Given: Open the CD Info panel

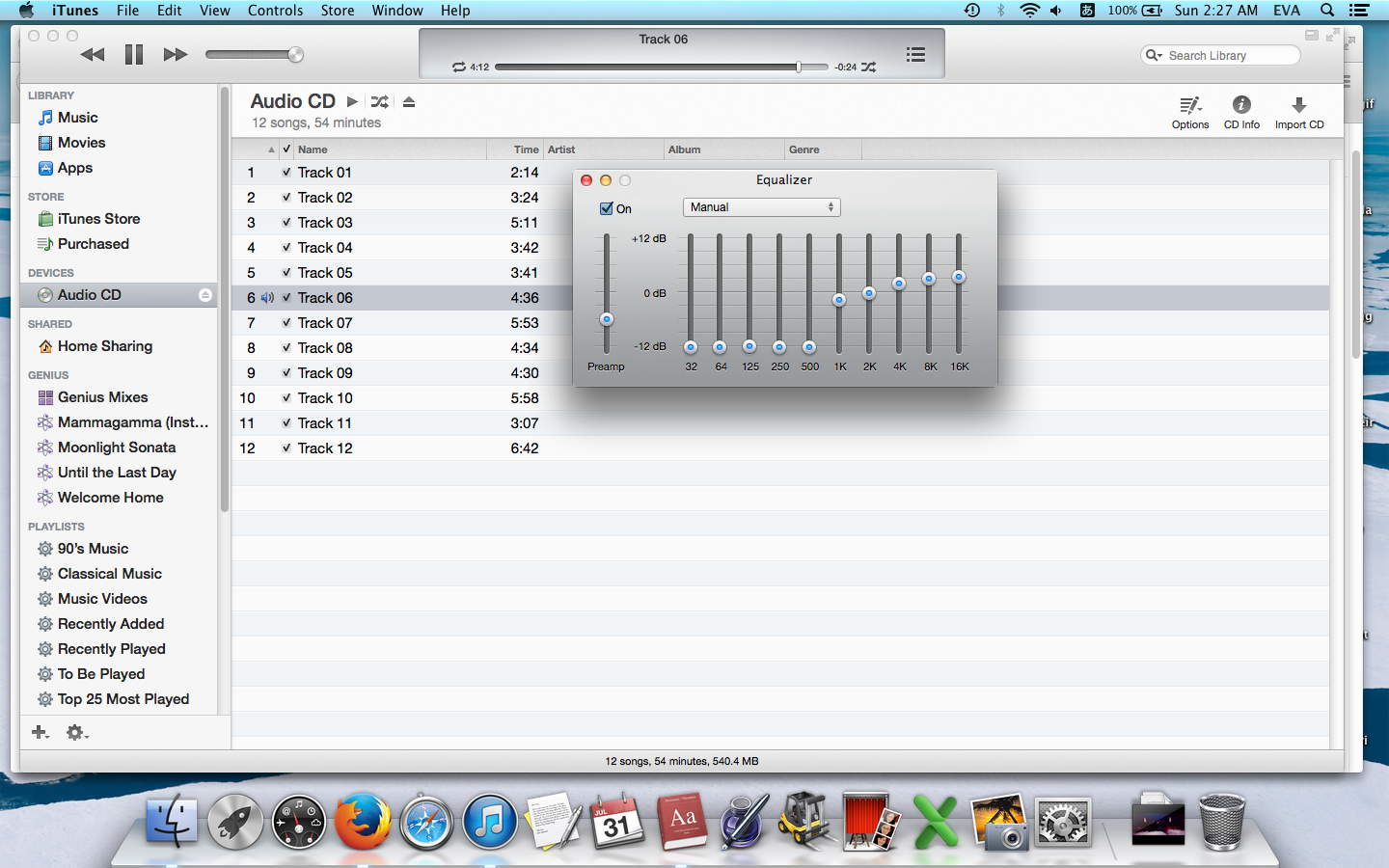Looking at the screenshot, I should 1241,111.
